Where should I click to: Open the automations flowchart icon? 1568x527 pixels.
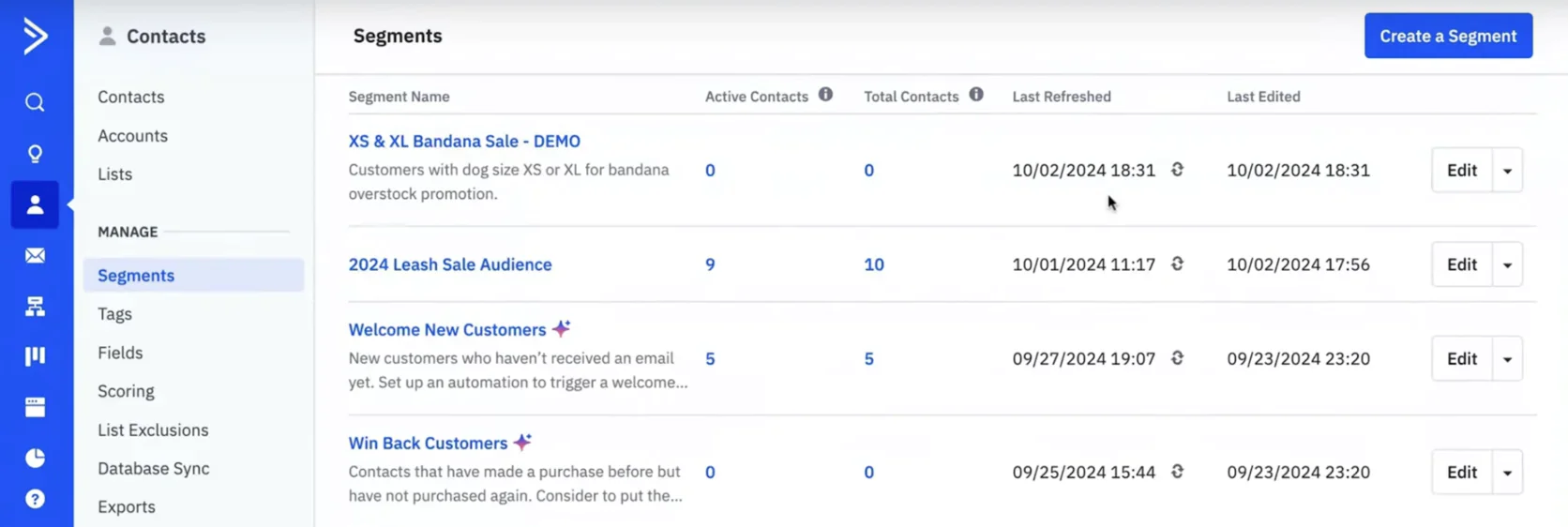[x=35, y=307]
